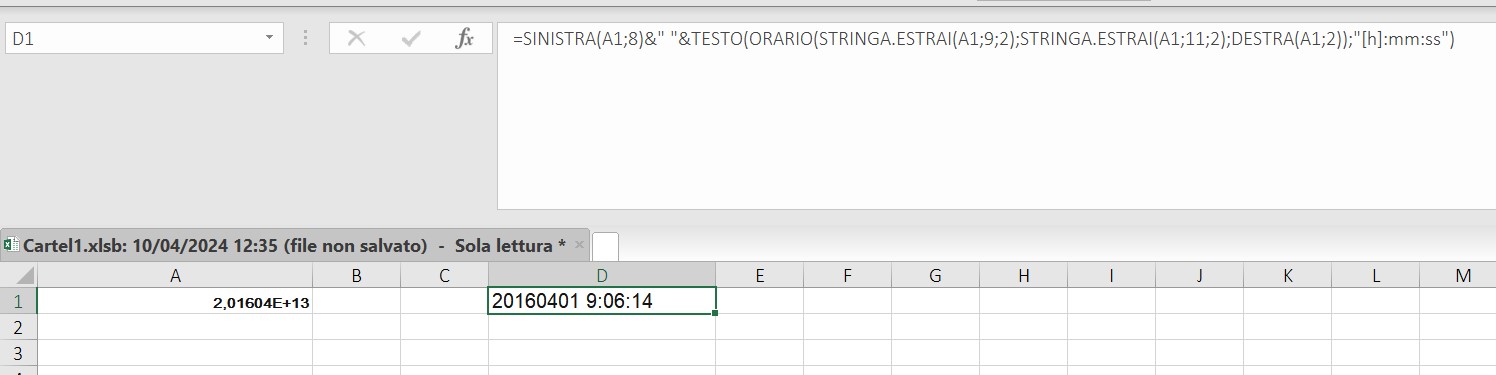Expand the Name Box dropdown arrow

[x=269, y=38]
